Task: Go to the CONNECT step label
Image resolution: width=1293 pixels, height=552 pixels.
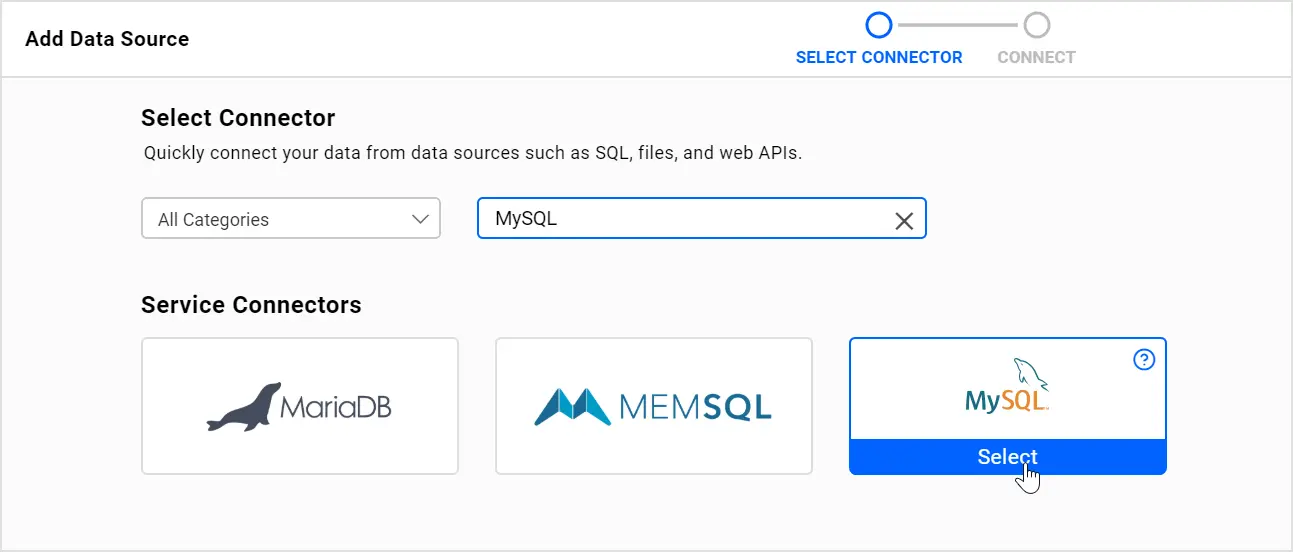Action: (1036, 58)
